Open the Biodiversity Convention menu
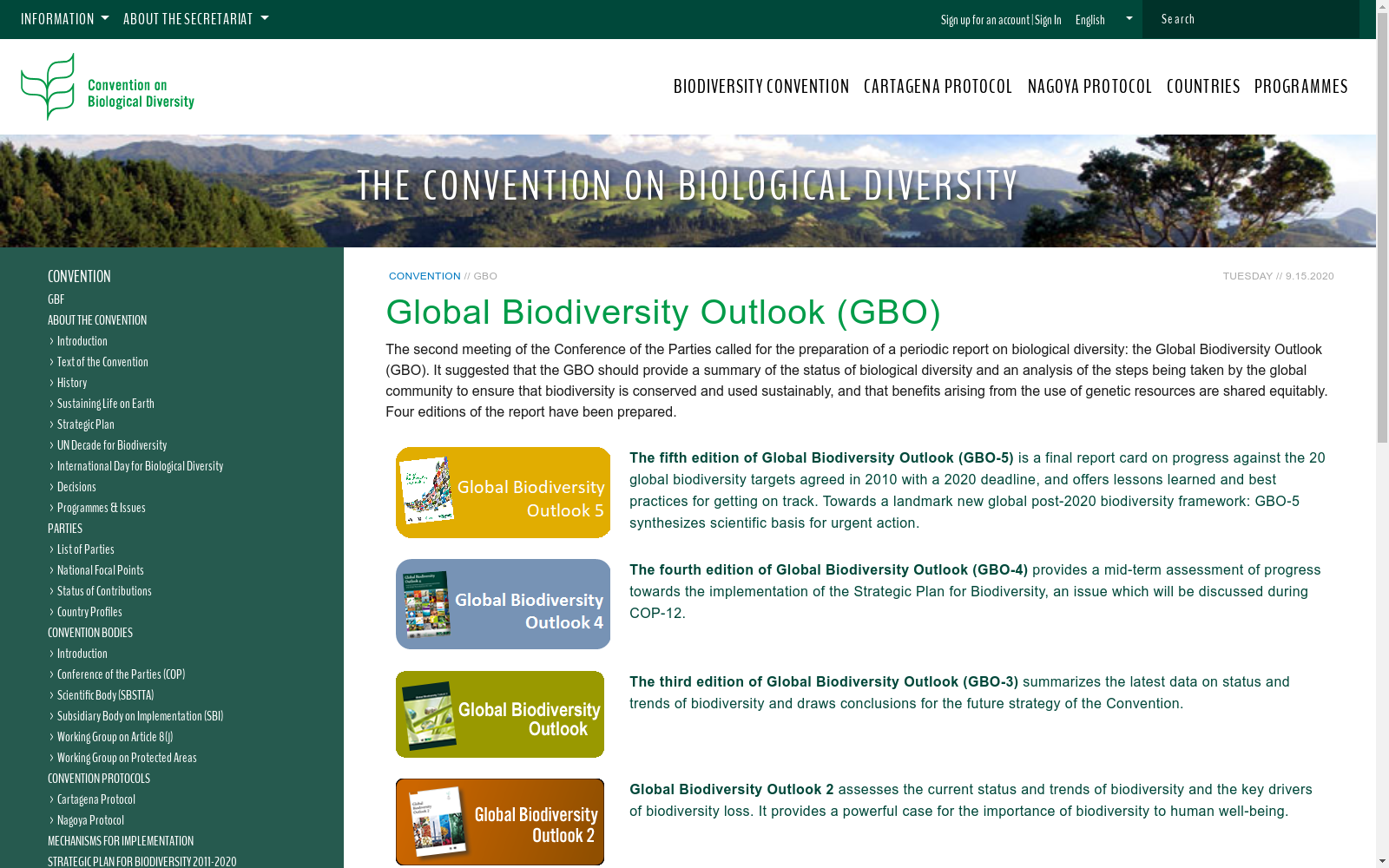 coord(761,86)
